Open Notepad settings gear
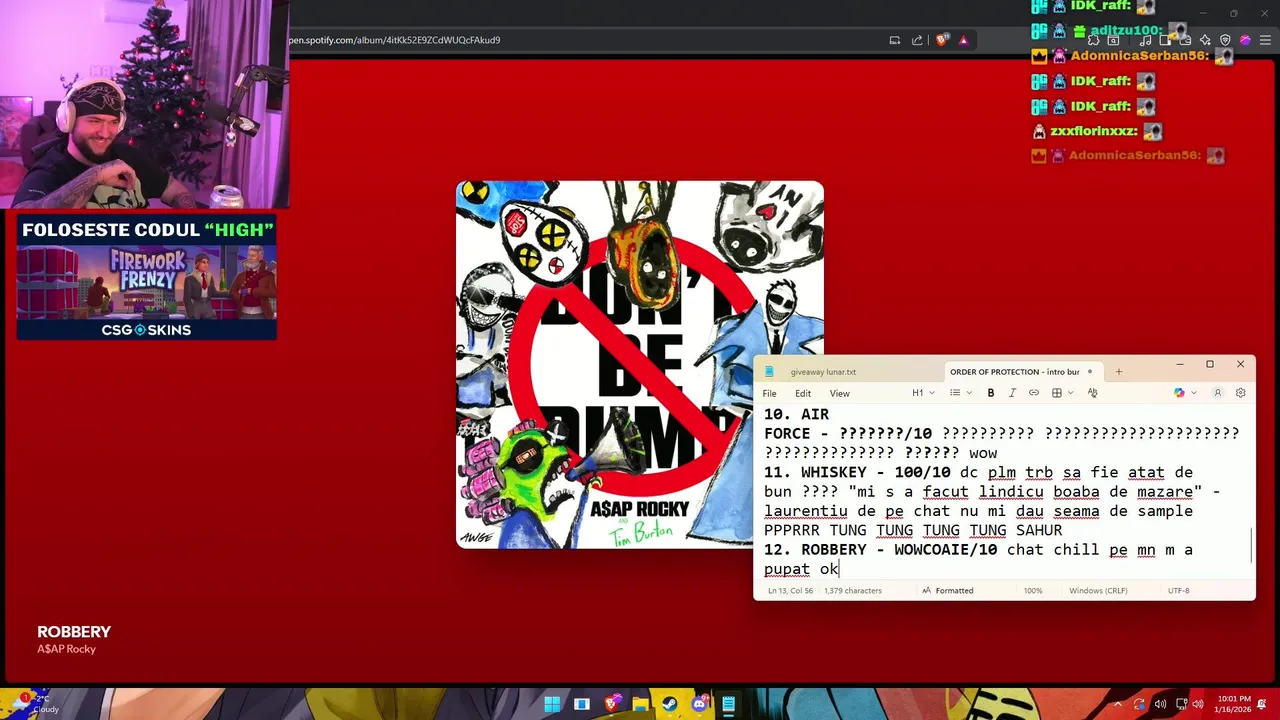Viewport: 1280px width, 720px height. (x=1241, y=393)
